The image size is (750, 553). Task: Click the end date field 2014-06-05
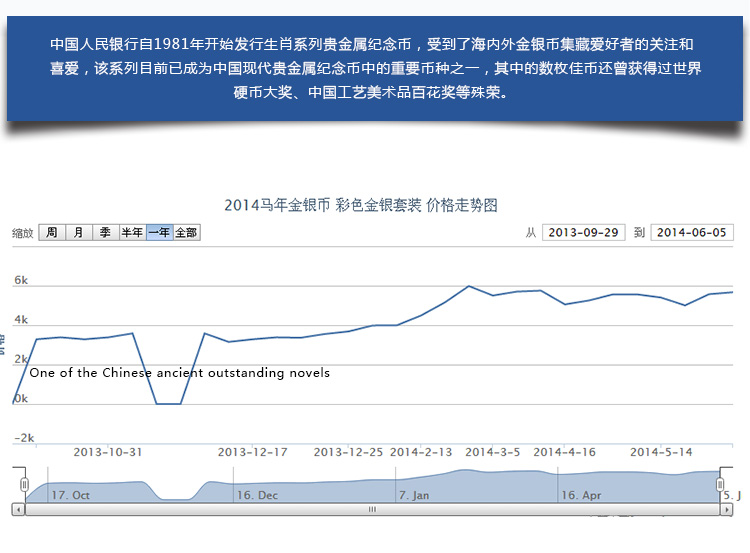tap(692, 232)
